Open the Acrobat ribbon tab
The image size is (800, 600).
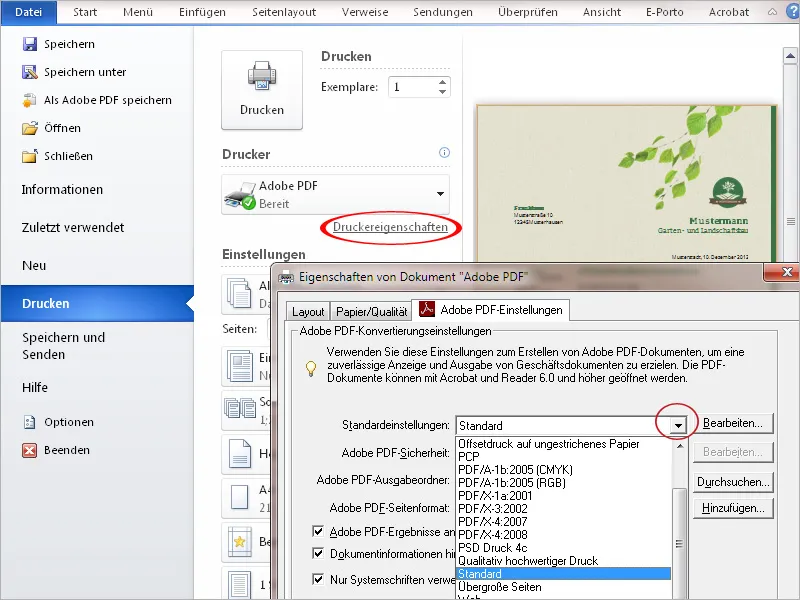(729, 12)
